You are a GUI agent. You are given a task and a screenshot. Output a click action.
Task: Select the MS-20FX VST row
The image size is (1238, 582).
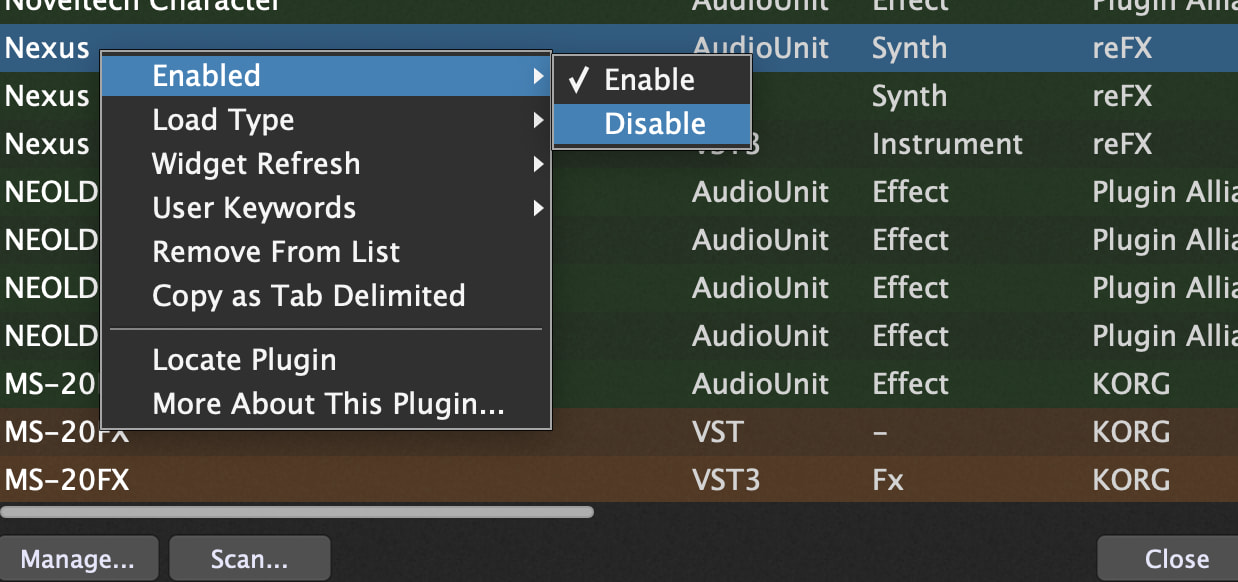(x=720, y=432)
